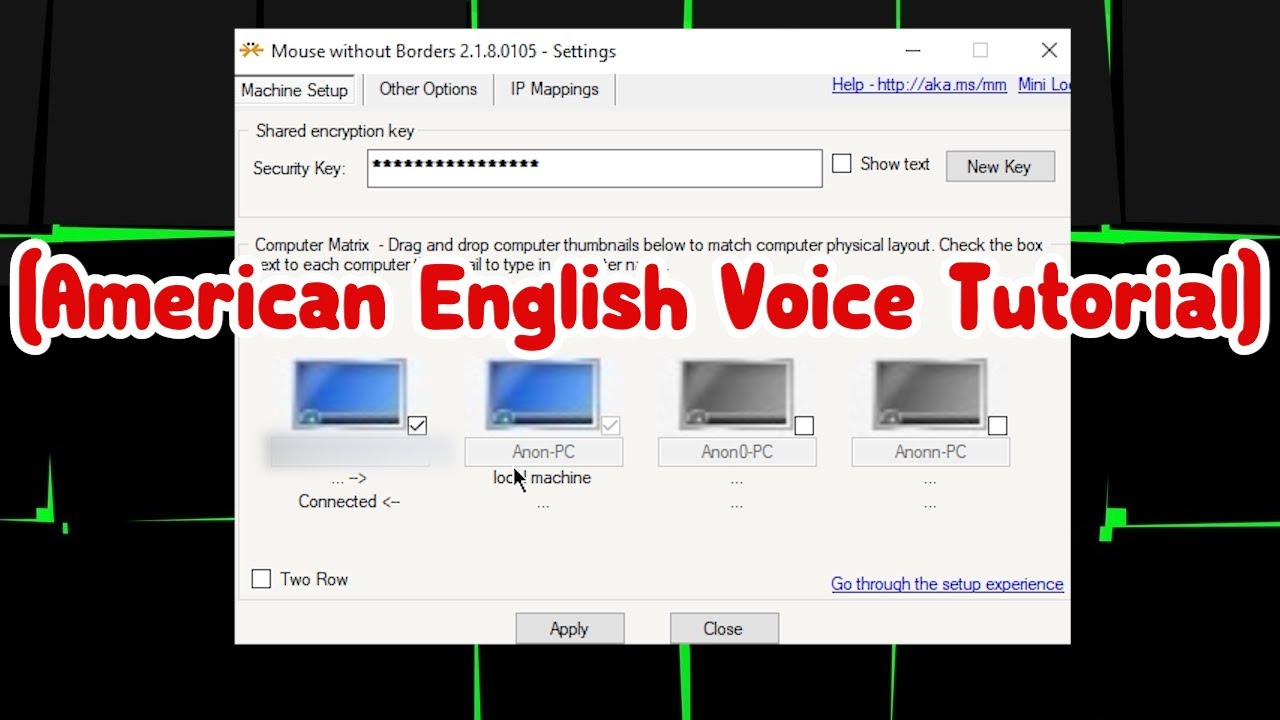Click into the Security Key field
Viewport: 1280px width, 720px height.
(594, 168)
